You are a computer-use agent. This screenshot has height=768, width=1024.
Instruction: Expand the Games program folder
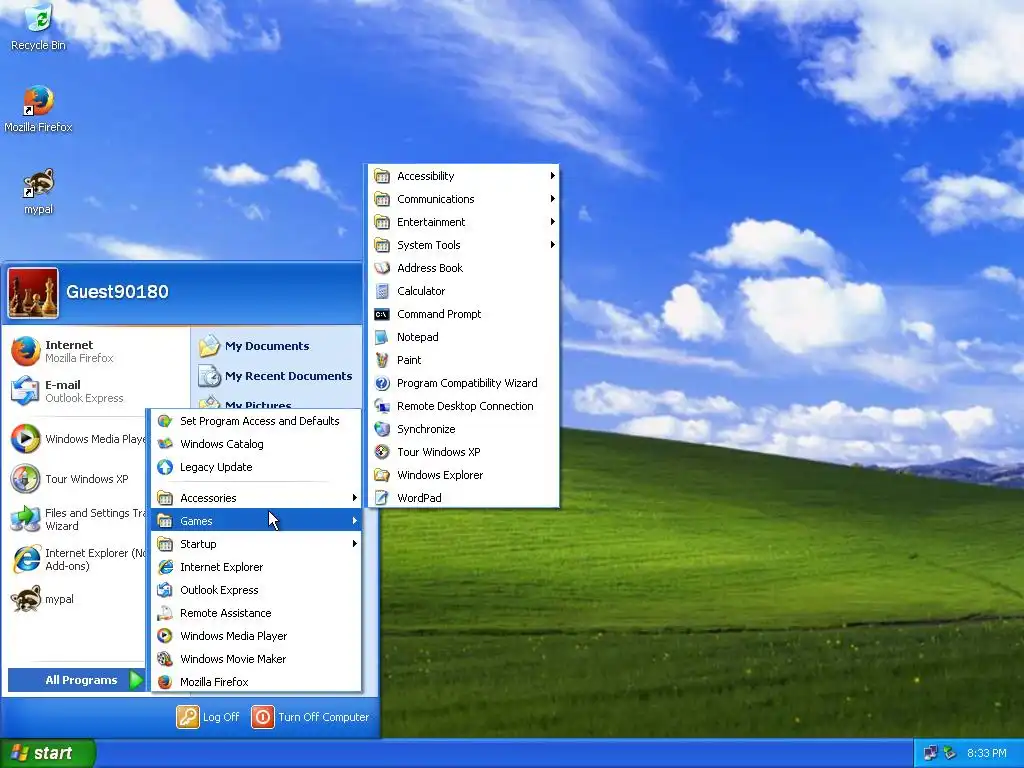pyautogui.click(x=256, y=521)
